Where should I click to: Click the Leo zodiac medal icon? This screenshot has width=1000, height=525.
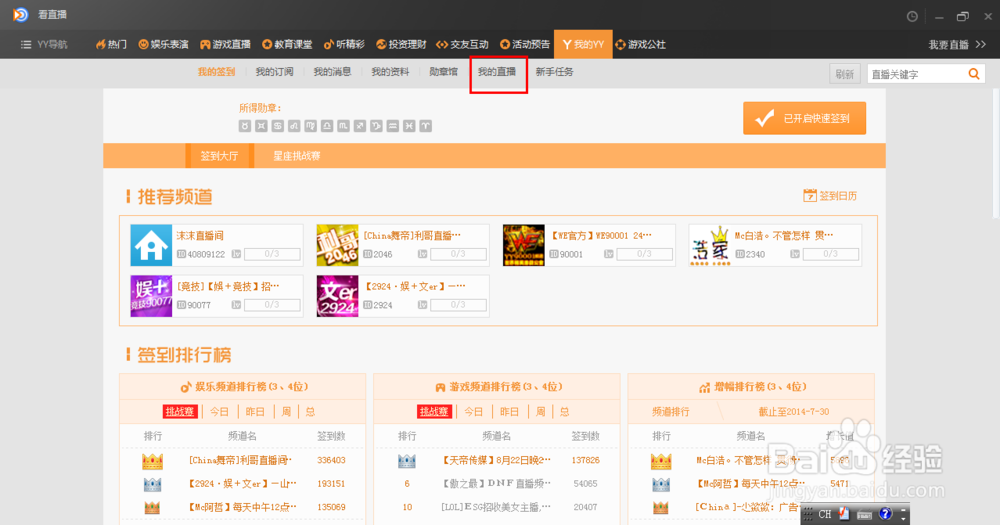point(294,126)
